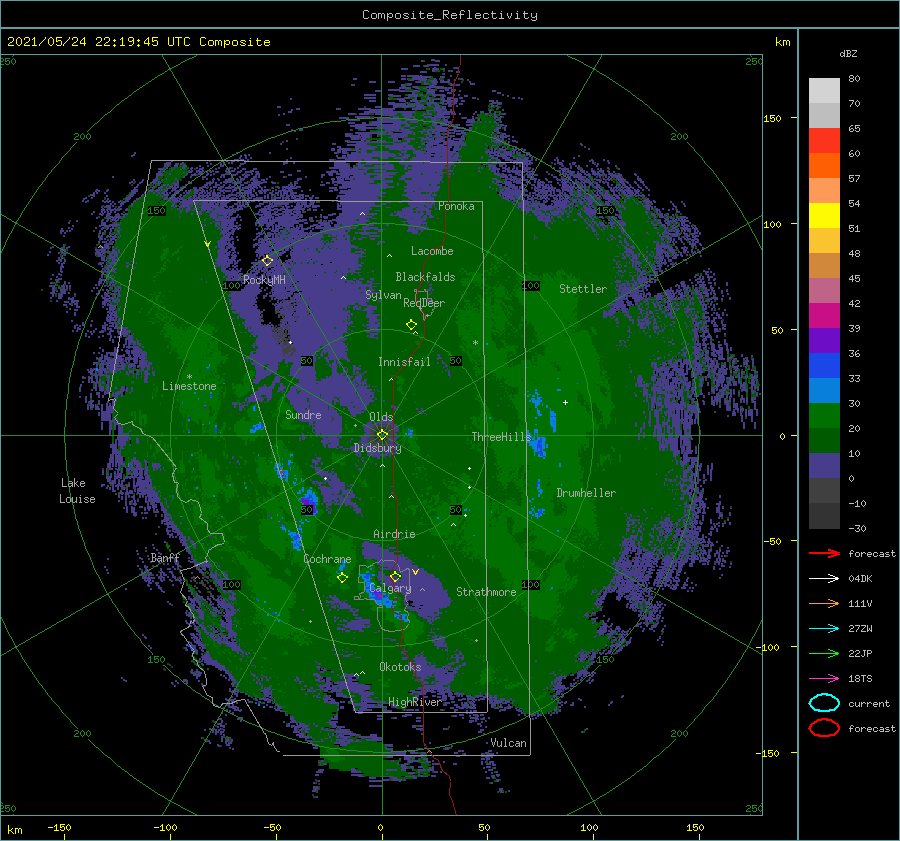Click the Banff town label

(165, 558)
